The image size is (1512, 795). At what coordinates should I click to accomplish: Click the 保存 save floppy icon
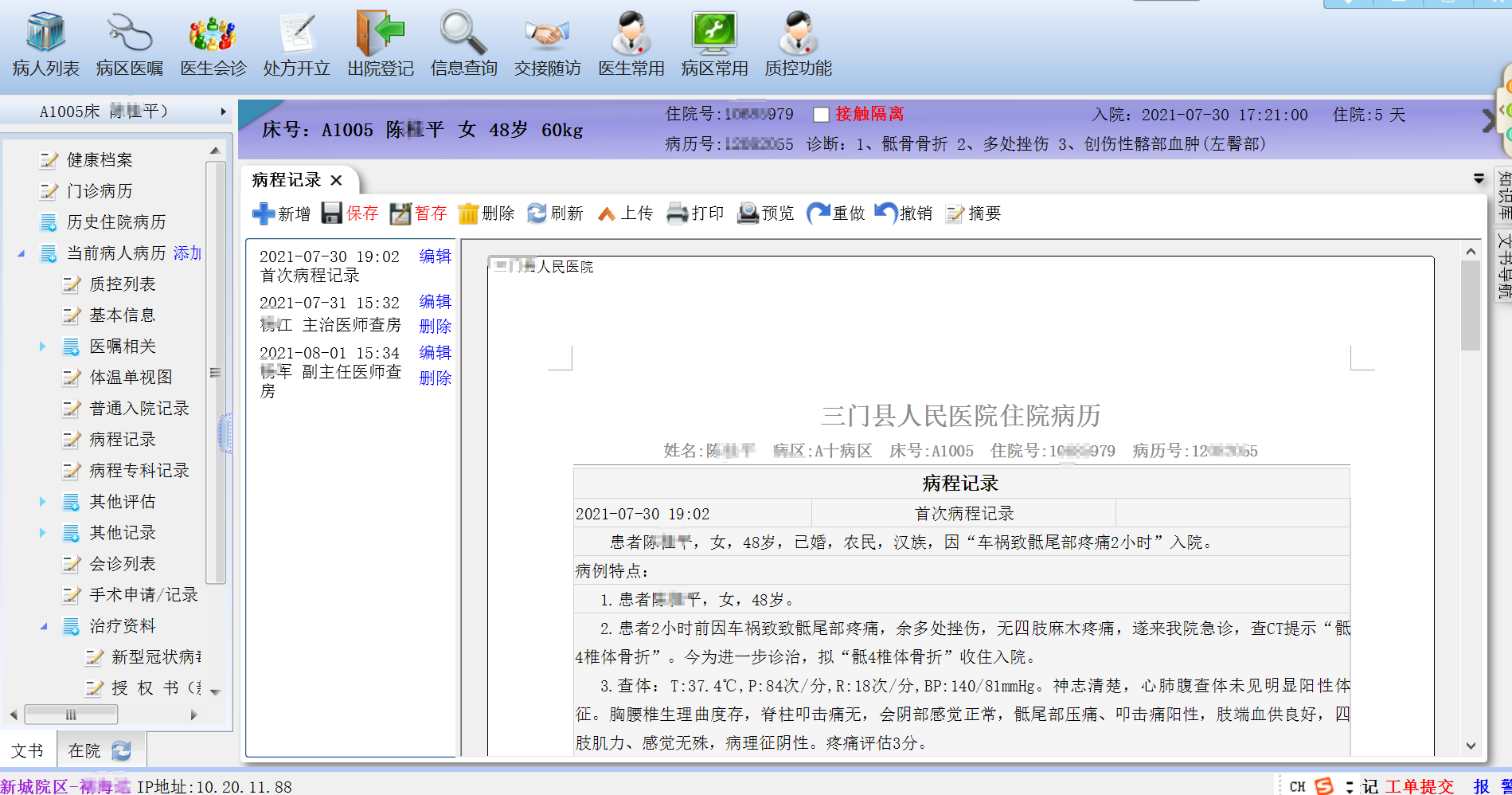tap(332, 213)
